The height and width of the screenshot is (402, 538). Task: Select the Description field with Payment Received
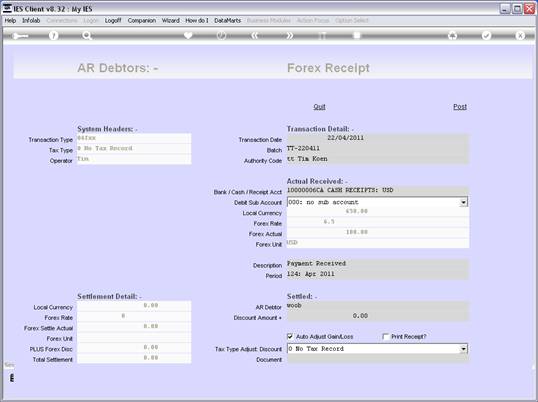point(378,264)
